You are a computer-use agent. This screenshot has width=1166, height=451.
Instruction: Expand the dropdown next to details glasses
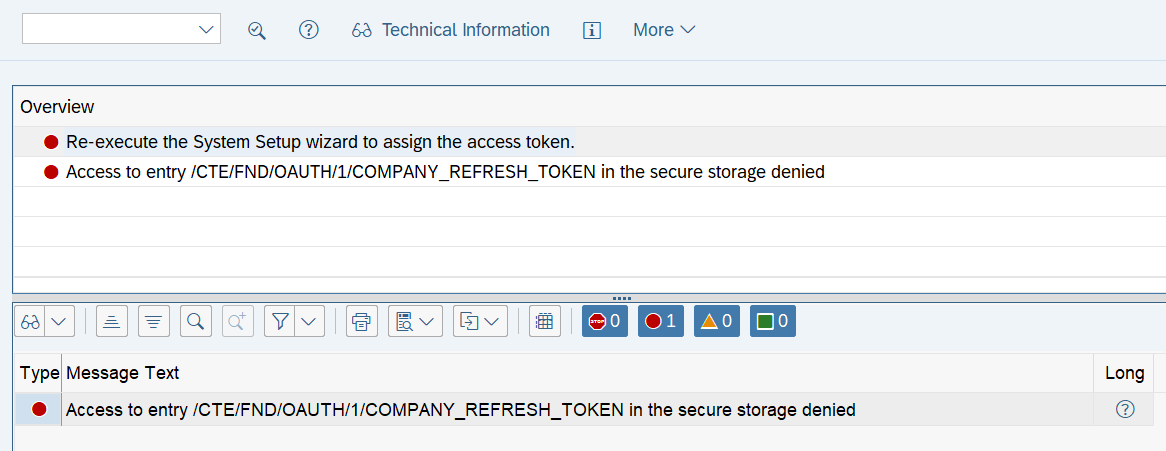[60, 322]
